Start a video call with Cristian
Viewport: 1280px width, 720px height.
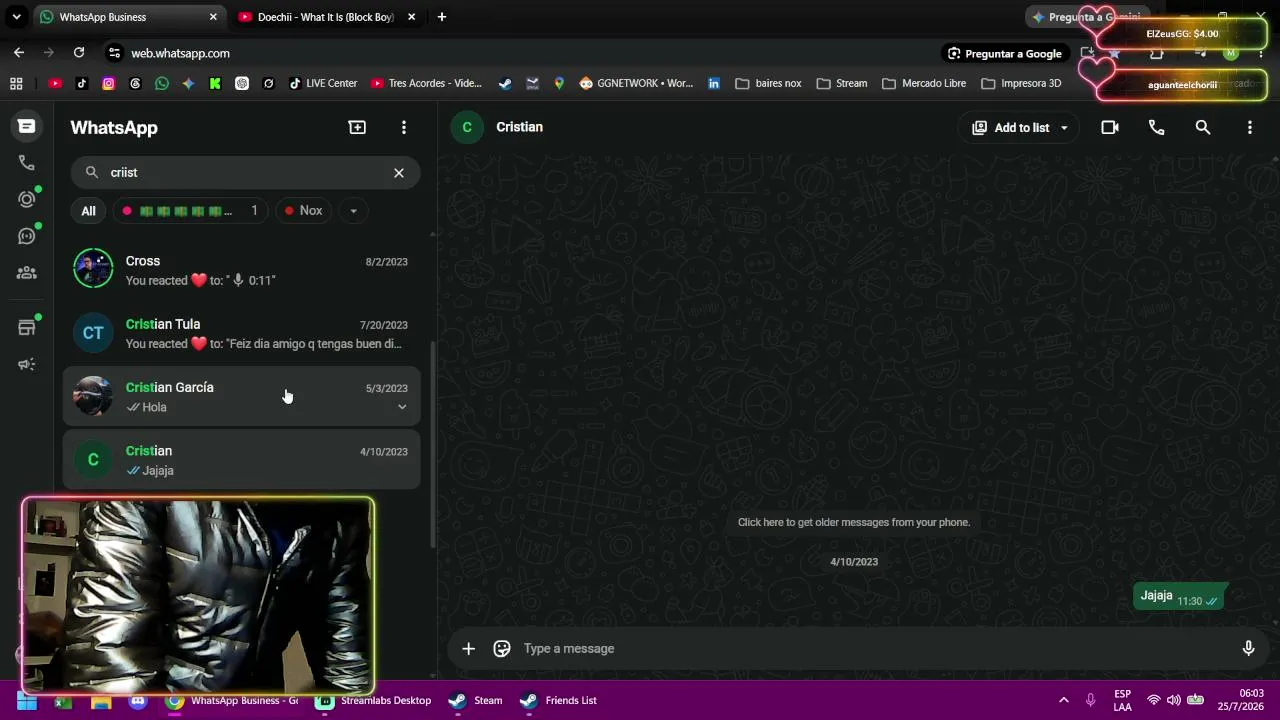[x=1110, y=128]
